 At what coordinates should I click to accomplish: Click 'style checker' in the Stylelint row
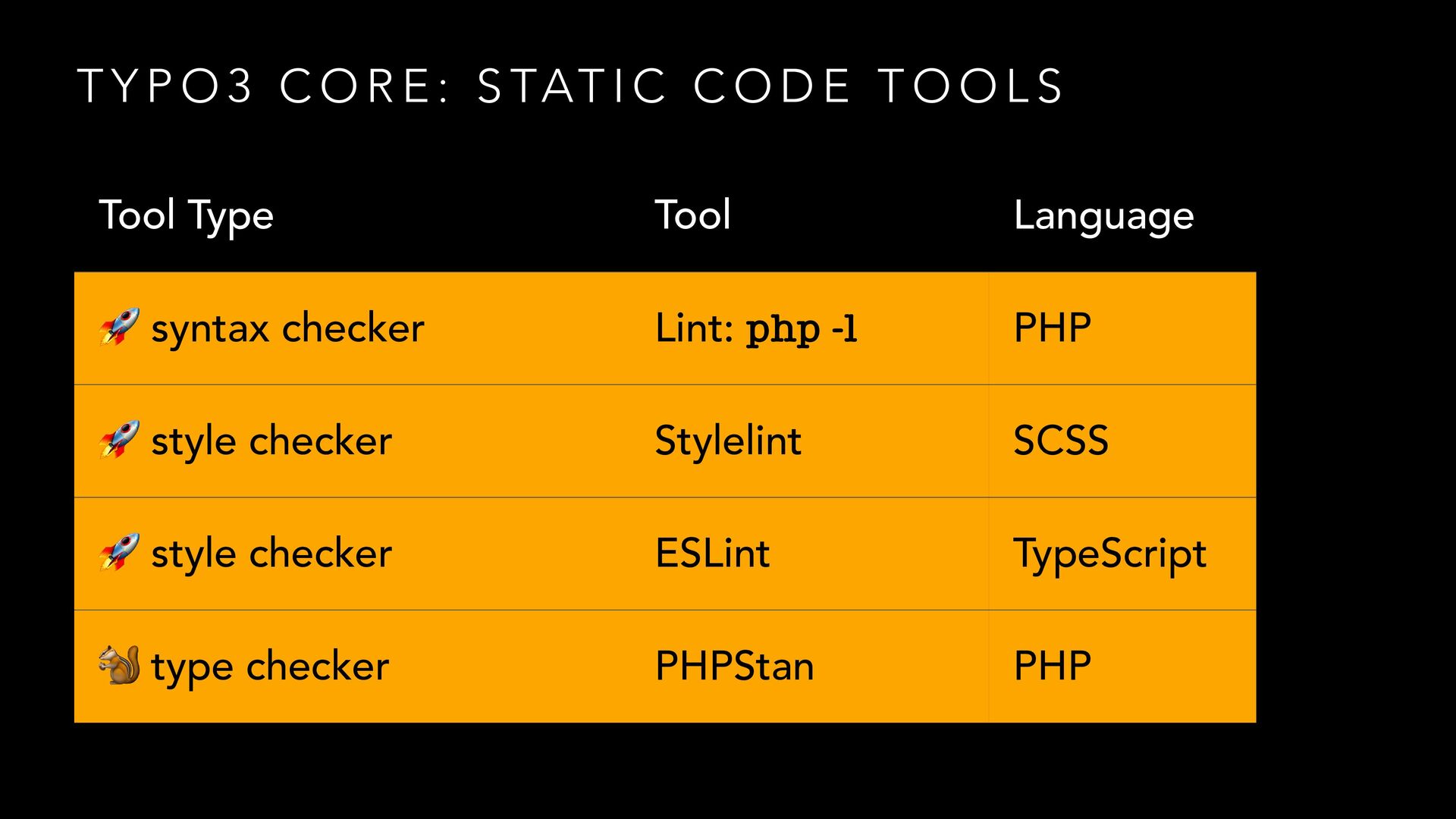pos(271,441)
